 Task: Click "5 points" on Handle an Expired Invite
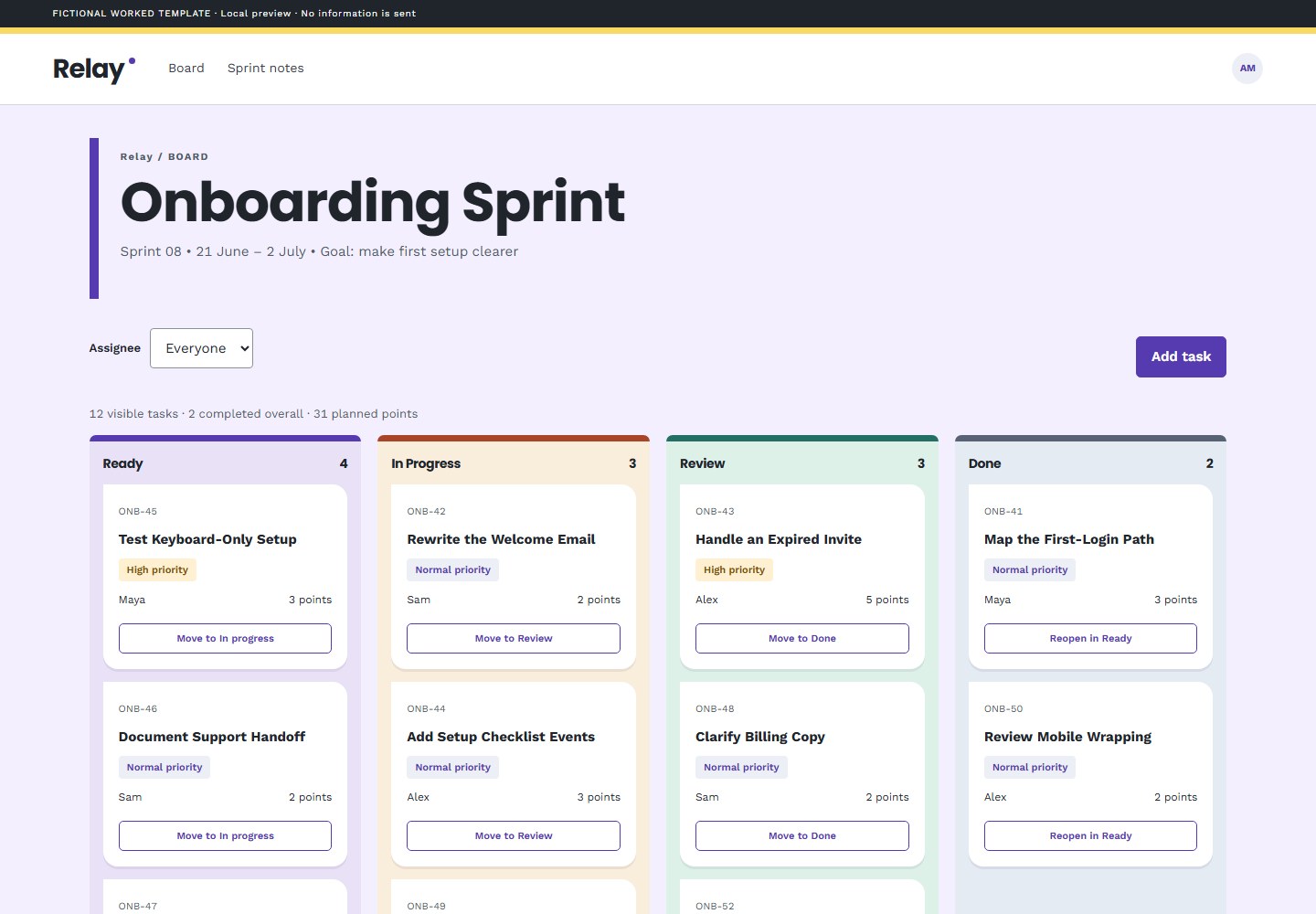887,600
